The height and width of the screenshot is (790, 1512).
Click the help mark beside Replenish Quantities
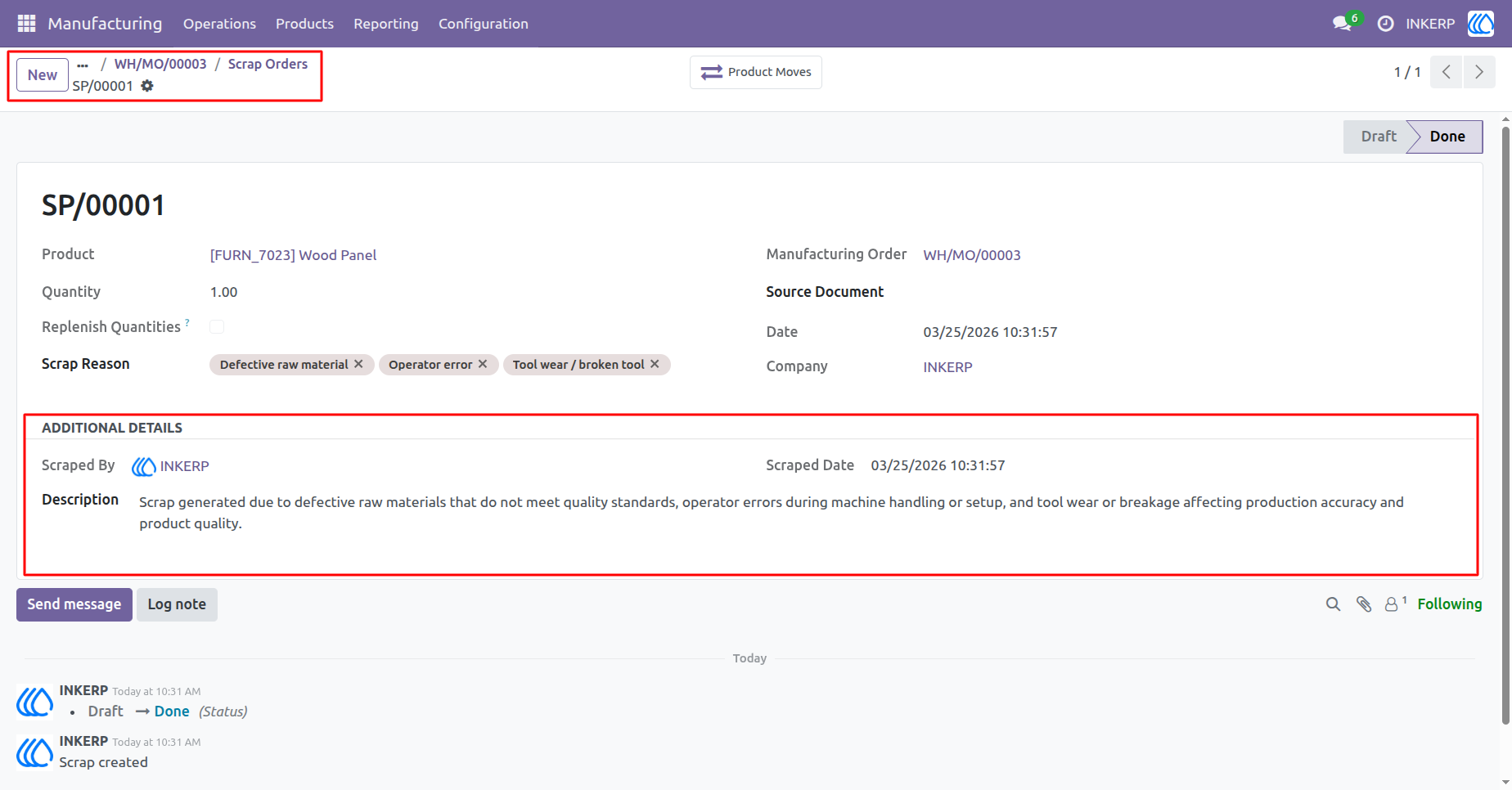click(187, 322)
